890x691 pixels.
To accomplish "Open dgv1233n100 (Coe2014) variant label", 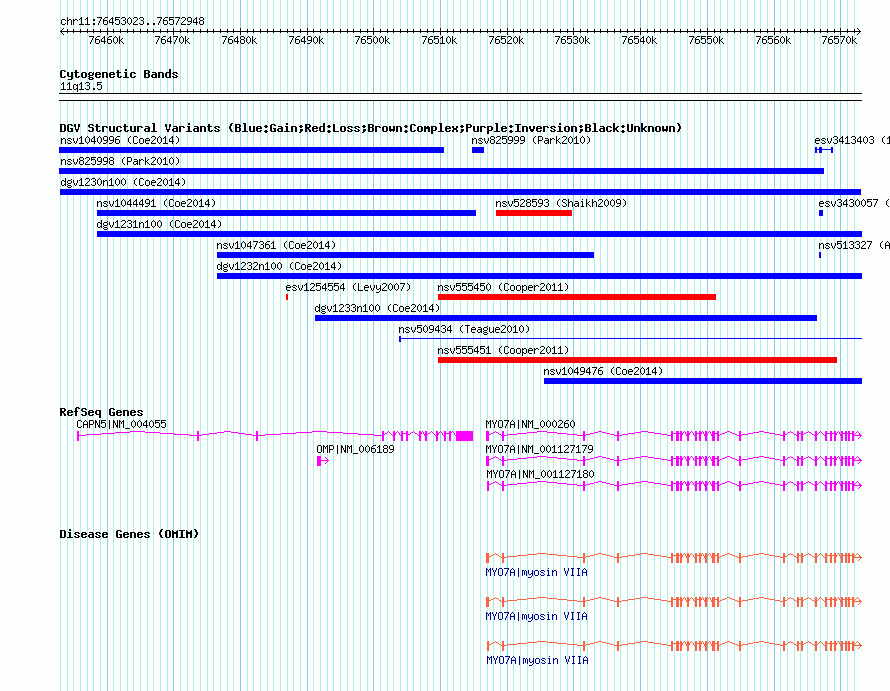I will (x=377, y=308).
